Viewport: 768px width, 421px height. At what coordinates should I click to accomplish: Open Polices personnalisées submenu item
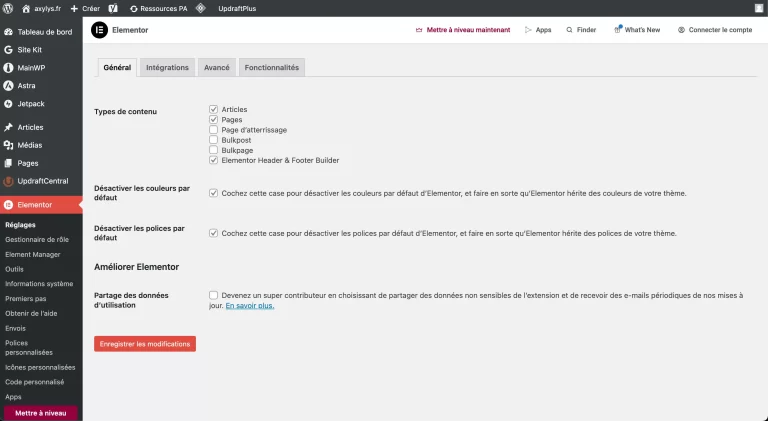point(29,348)
